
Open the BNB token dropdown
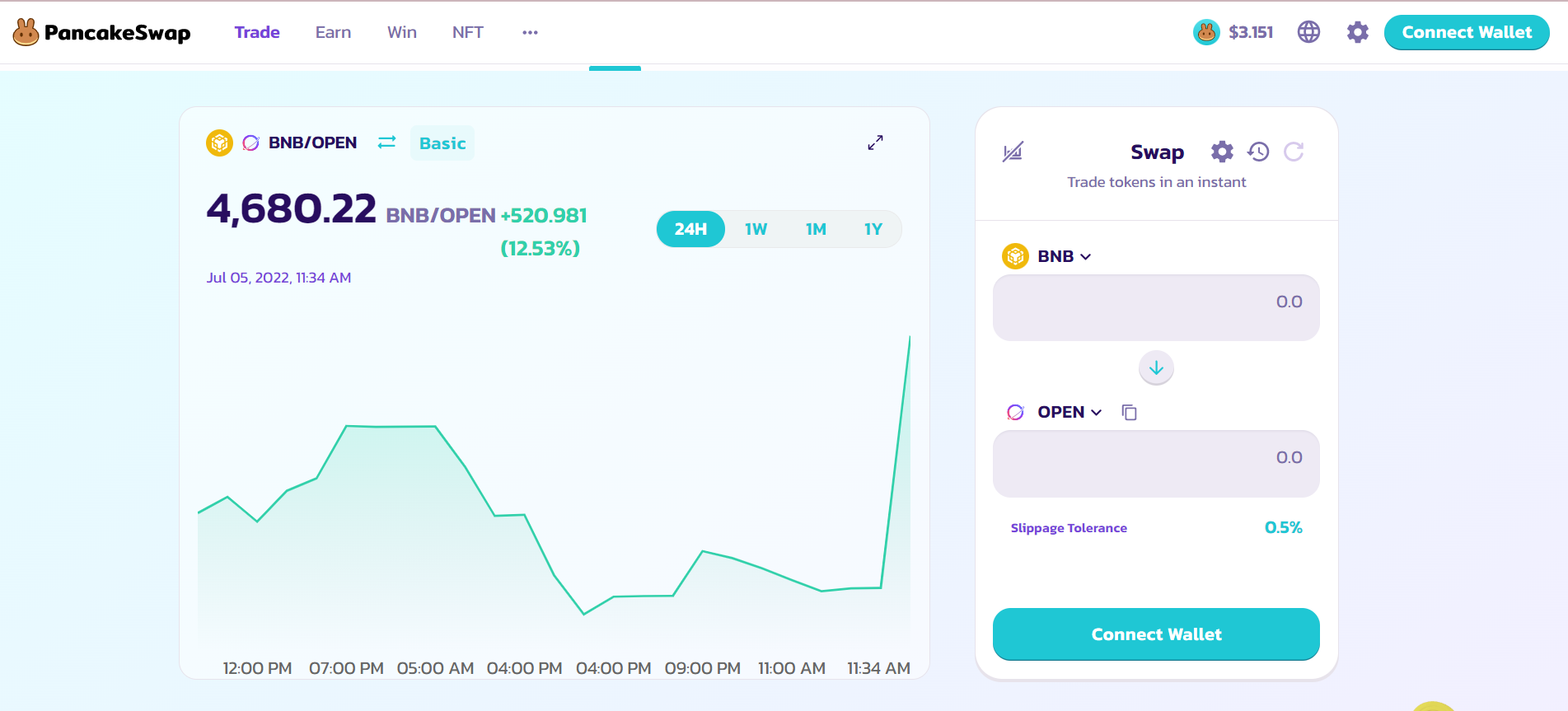click(x=1064, y=256)
